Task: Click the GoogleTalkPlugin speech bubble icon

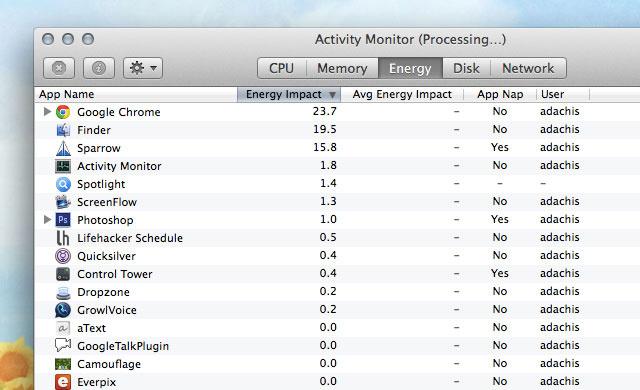Action: (x=63, y=346)
